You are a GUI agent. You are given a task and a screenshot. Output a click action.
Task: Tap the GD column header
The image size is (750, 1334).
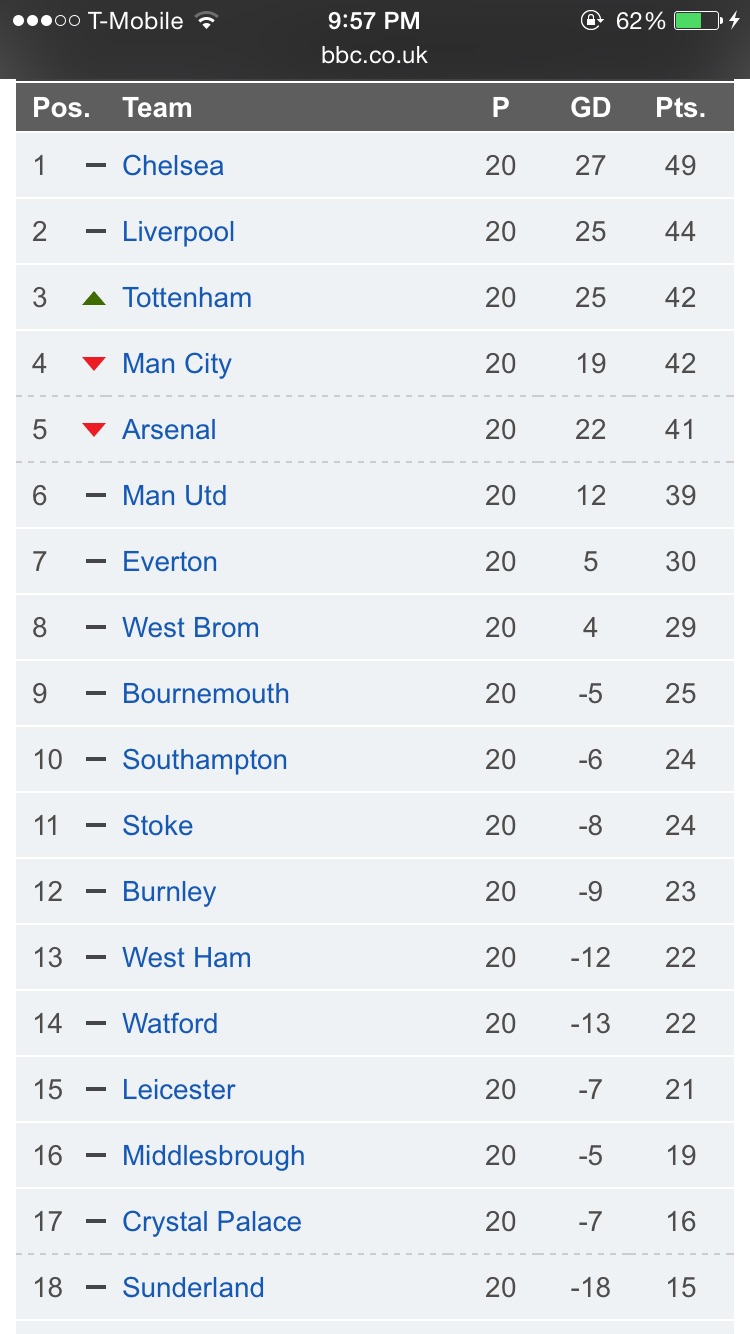tap(590, 108)
